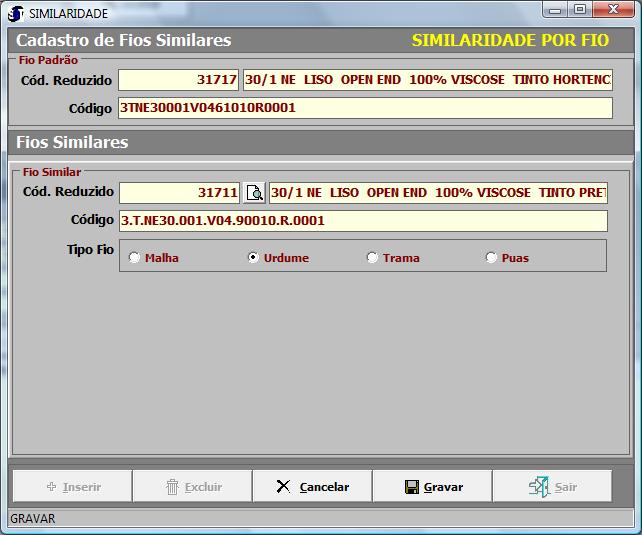Viewport: 642px width, 535px height.
Task: Click Fio Similar Cód. Reduzido field 31711
Action: [x=179, y=193]
